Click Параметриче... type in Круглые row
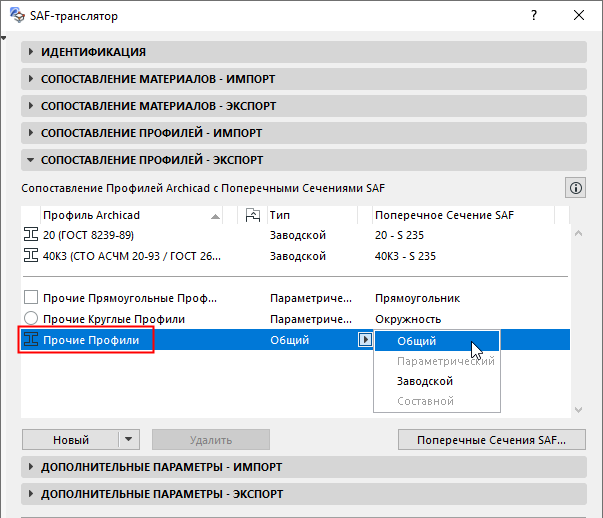 click(311, 319)
